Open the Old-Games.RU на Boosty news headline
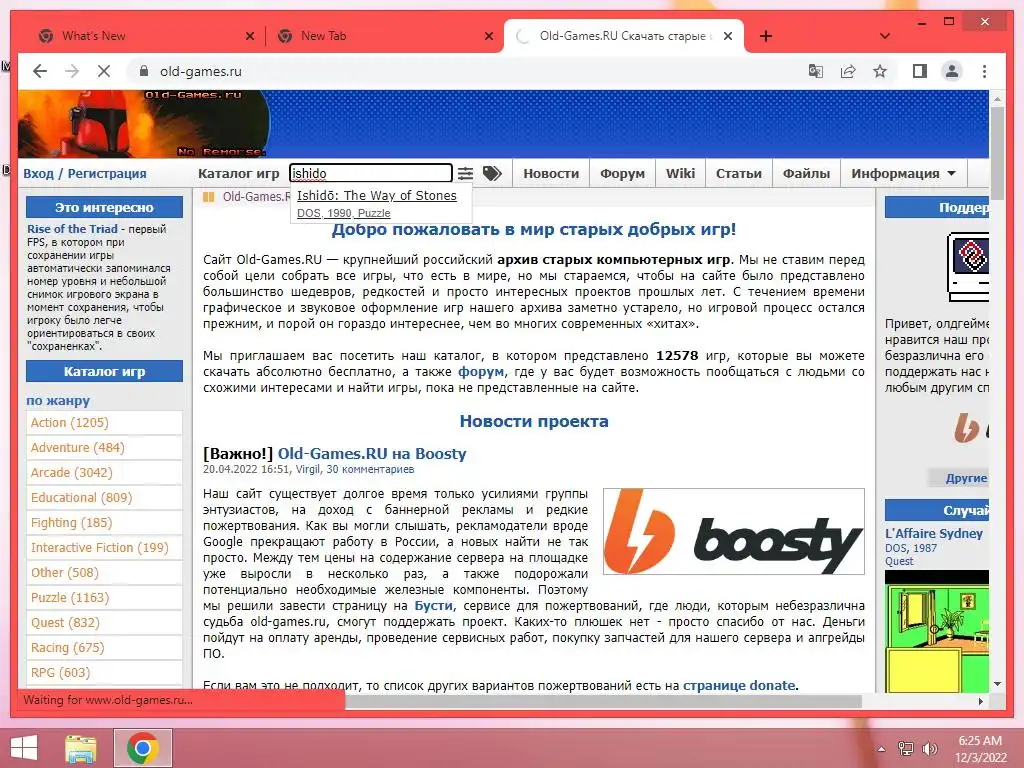 (372, 453)
